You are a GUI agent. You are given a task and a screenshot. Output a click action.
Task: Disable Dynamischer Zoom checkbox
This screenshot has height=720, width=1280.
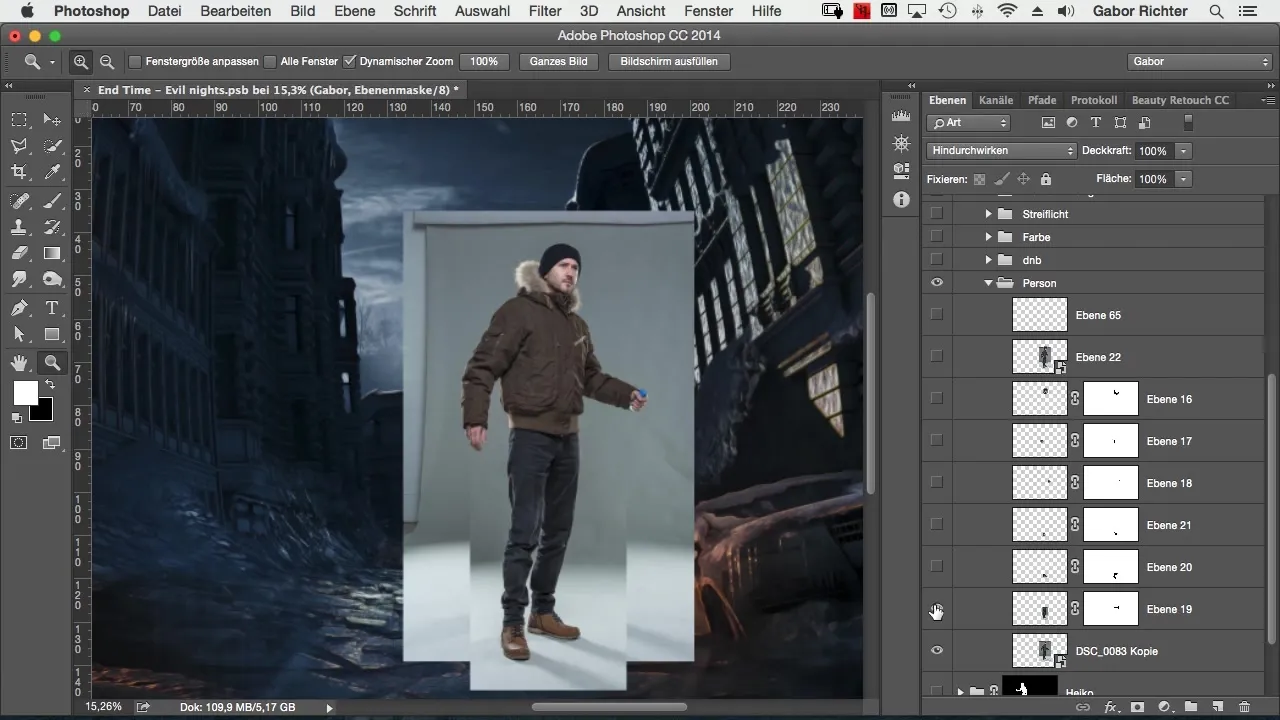[349, 62]
